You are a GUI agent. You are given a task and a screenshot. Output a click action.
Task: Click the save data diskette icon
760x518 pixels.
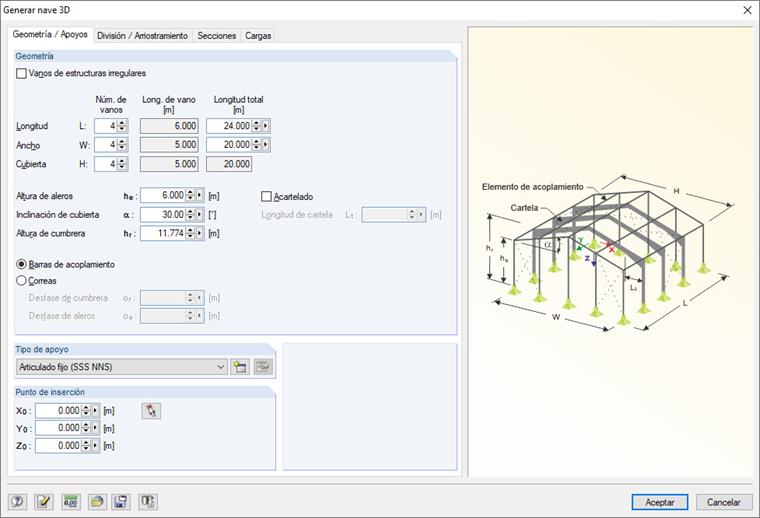121,502
